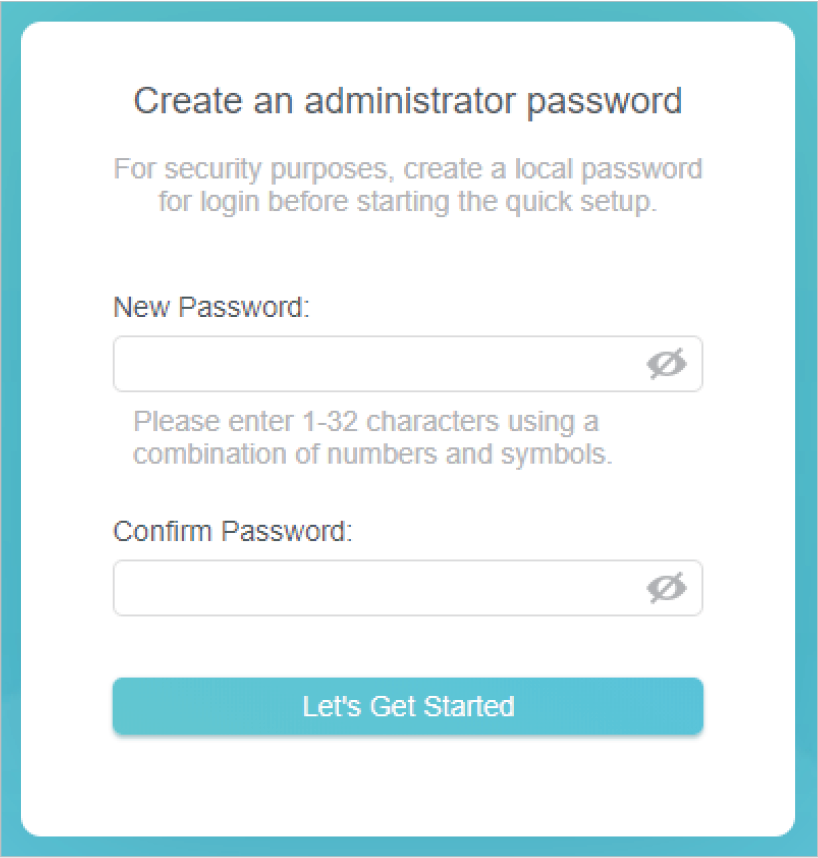Reveal the confirmation password with its eye icon
The image size is (818, 858).
click(x=667, y=588)
